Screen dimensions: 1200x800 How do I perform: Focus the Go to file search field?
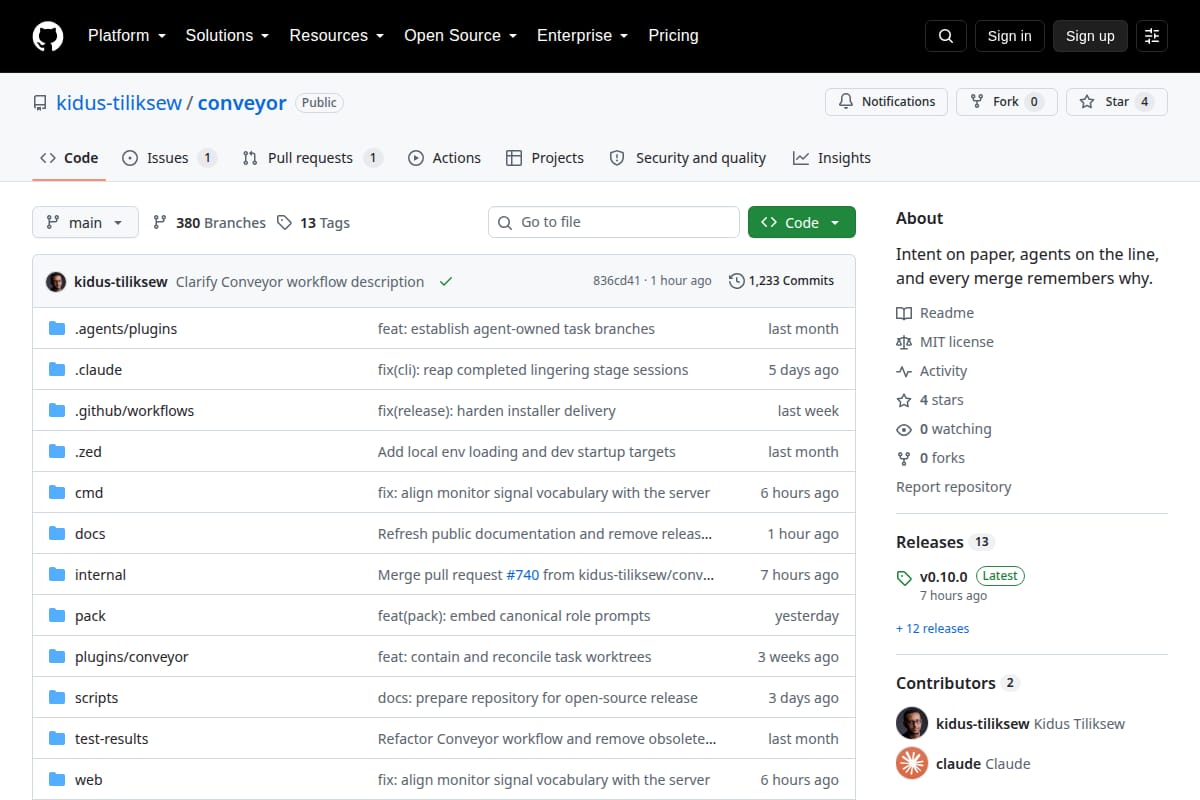(x=614, y=222)
